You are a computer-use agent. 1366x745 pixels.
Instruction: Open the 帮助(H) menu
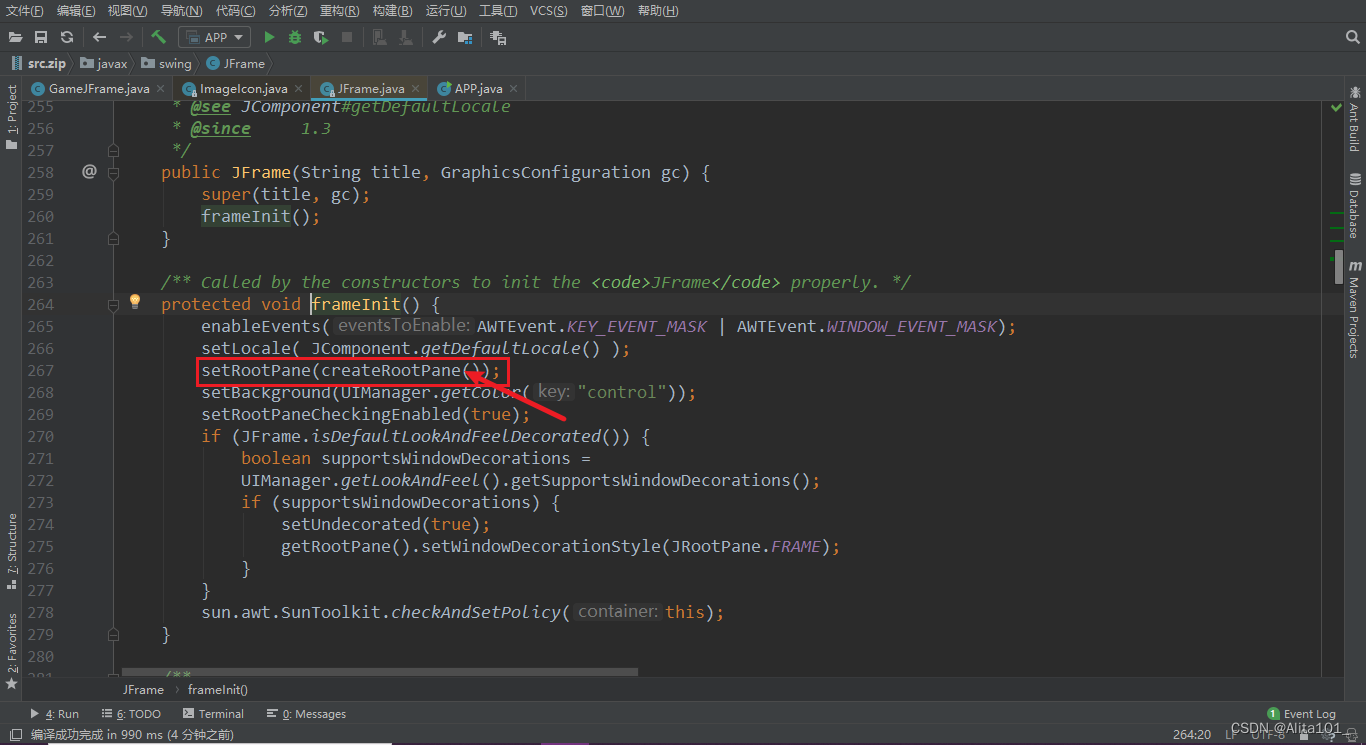click(x=658, y=10)
